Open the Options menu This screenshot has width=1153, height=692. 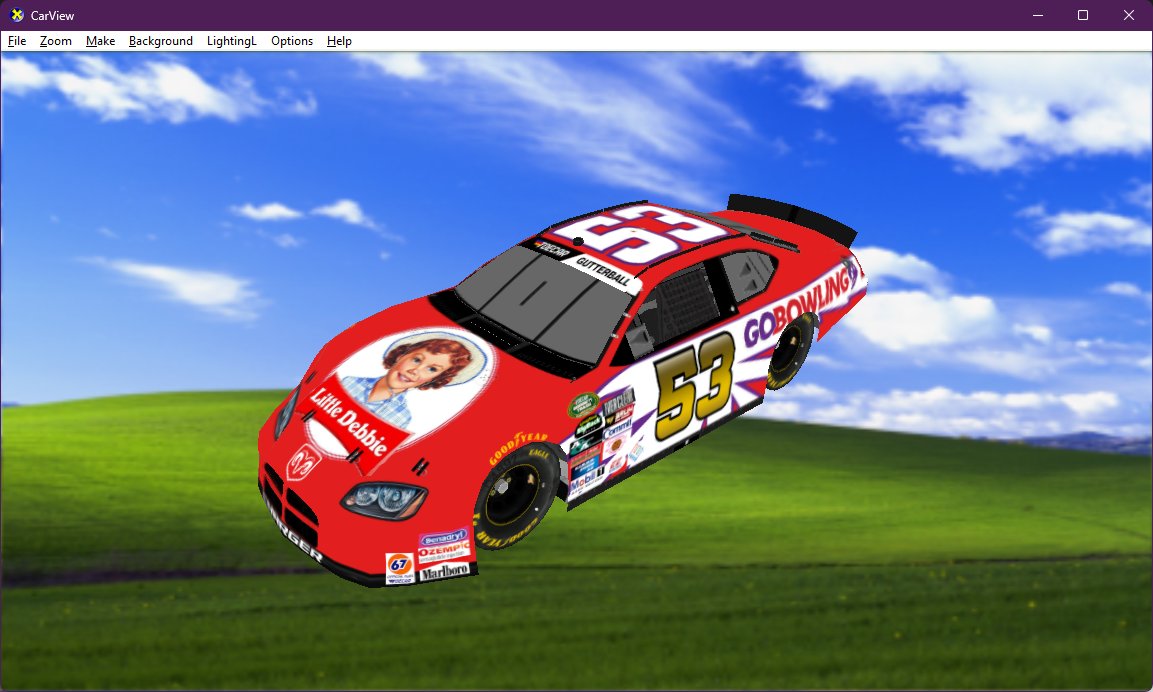click(x=292, y=41)
